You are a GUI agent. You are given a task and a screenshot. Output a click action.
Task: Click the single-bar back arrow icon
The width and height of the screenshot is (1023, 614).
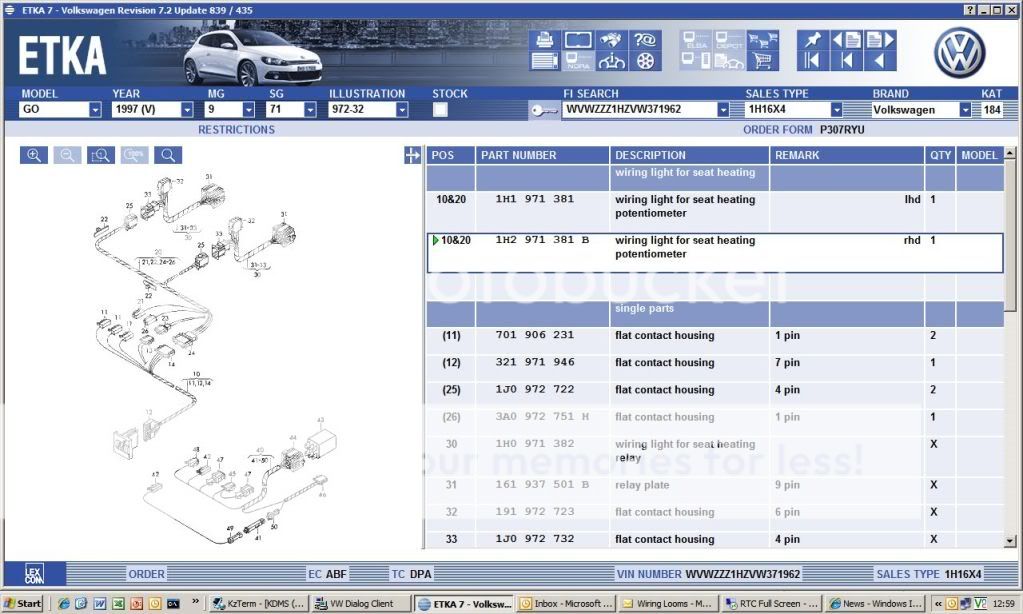(x=847, y=61)
